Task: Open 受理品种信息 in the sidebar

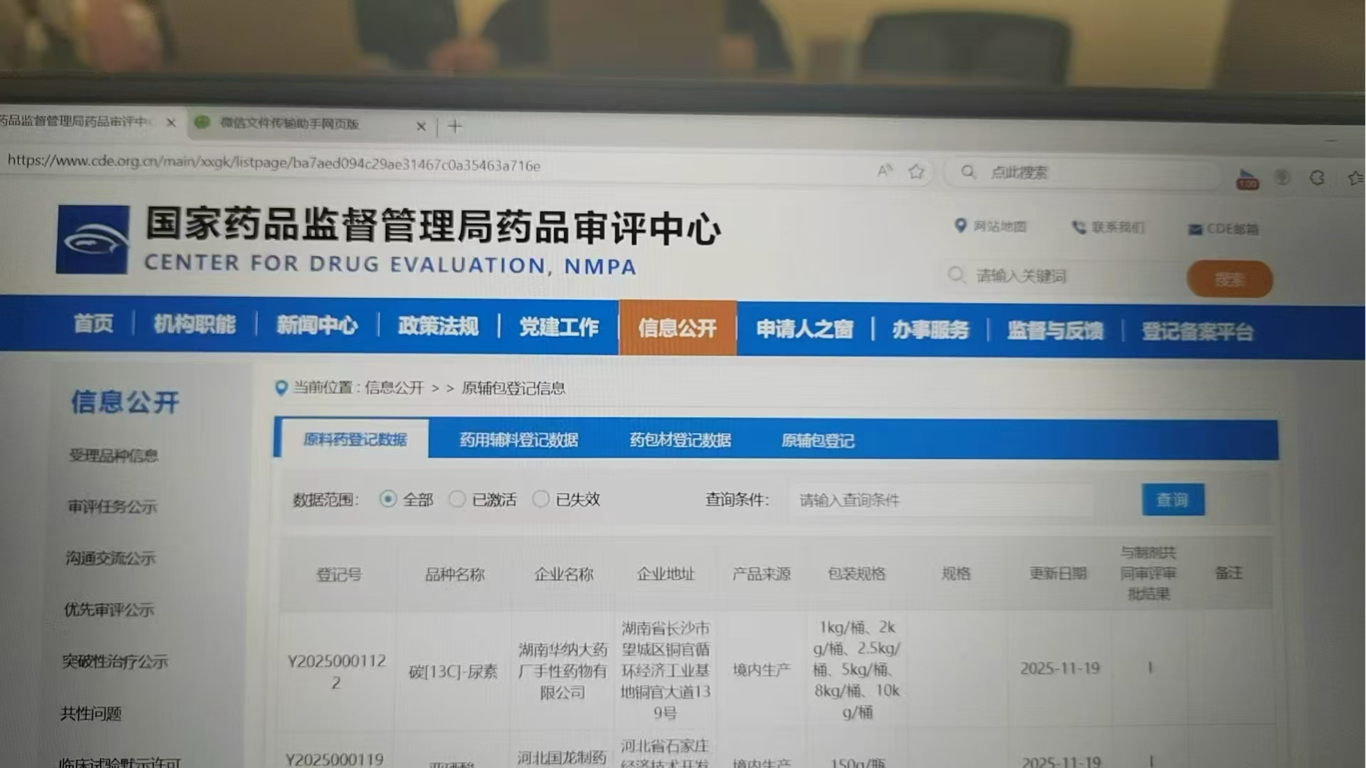Action: [114, 455]
